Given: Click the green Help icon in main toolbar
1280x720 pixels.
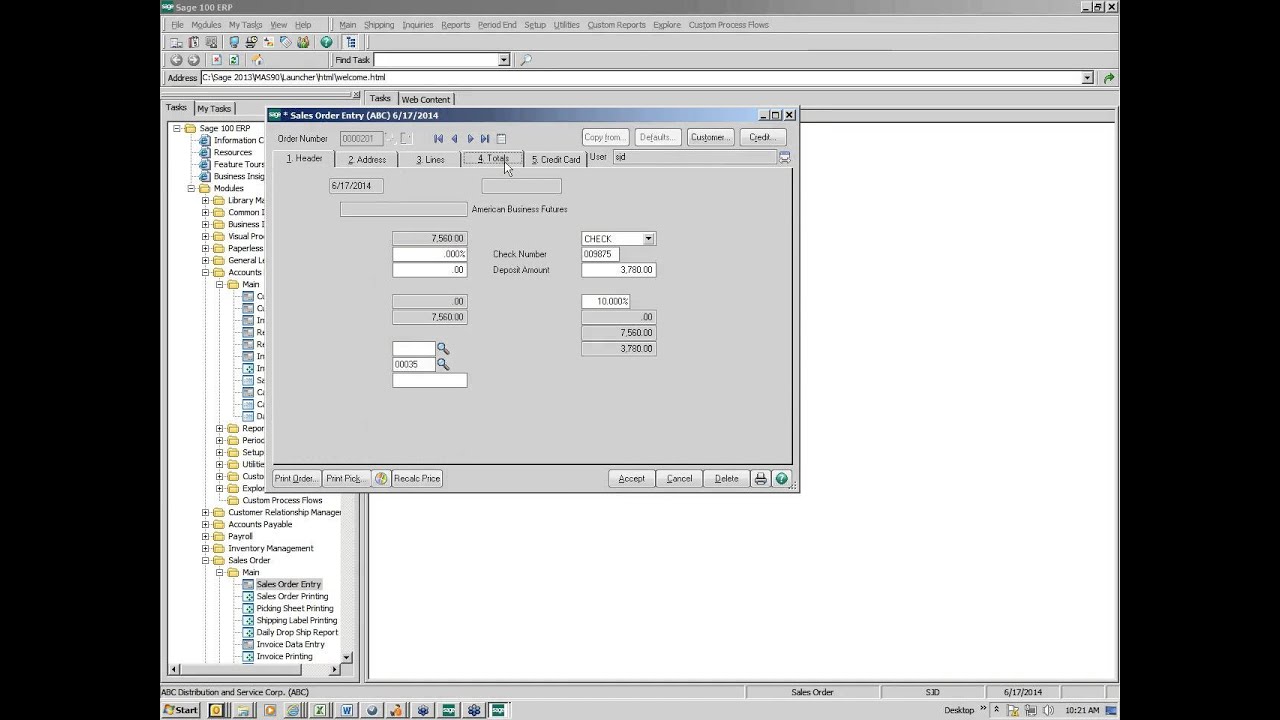Looking at the screenshot, I should 326,42.
